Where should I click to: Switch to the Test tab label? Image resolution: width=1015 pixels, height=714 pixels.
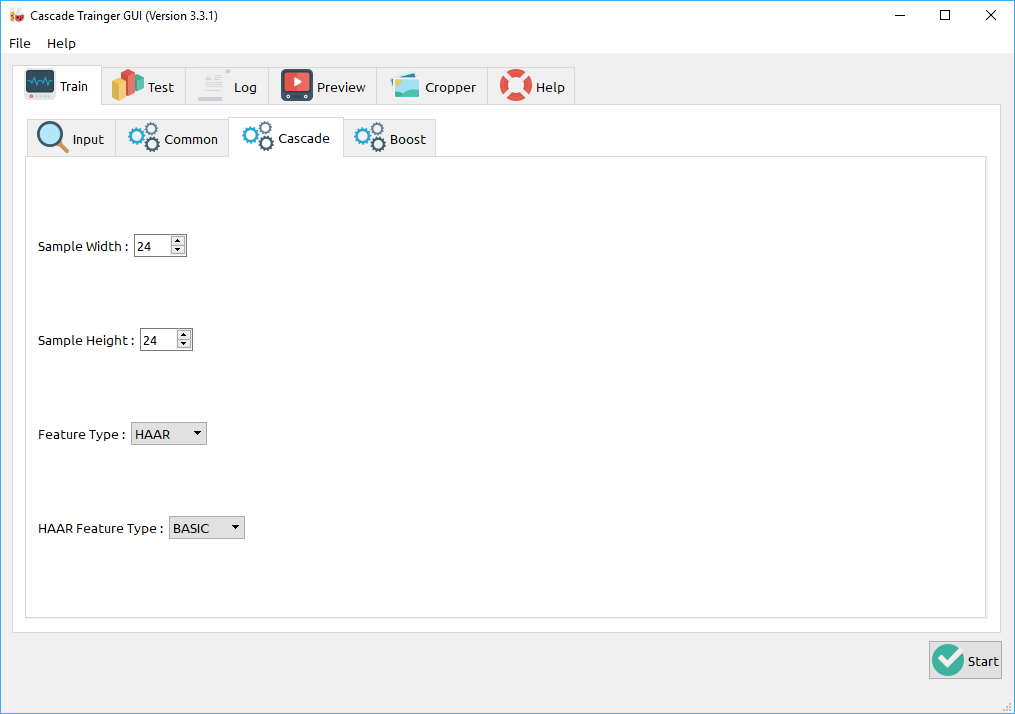(161, 87)
